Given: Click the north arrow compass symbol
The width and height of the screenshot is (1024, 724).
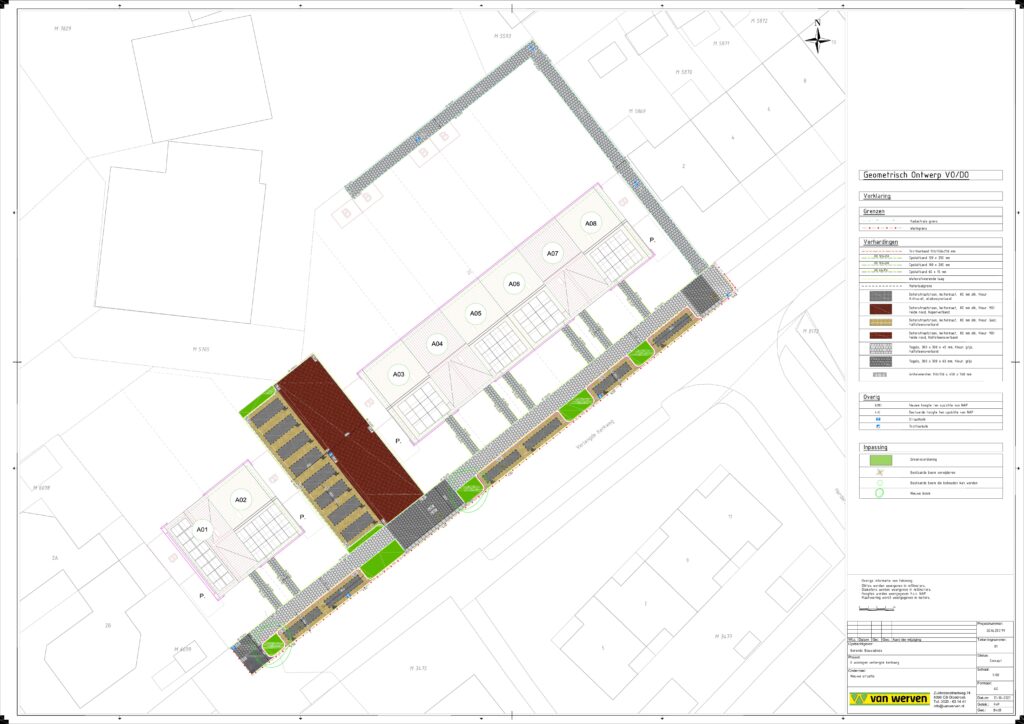Looking at the screenshot, I should (x=818, y=39).
